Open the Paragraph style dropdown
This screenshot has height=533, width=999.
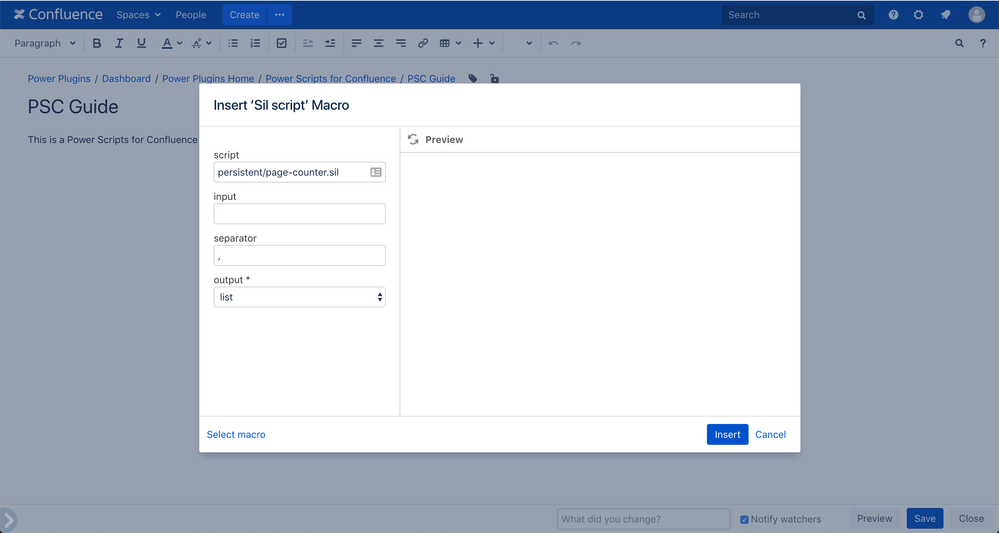point(45,43)
